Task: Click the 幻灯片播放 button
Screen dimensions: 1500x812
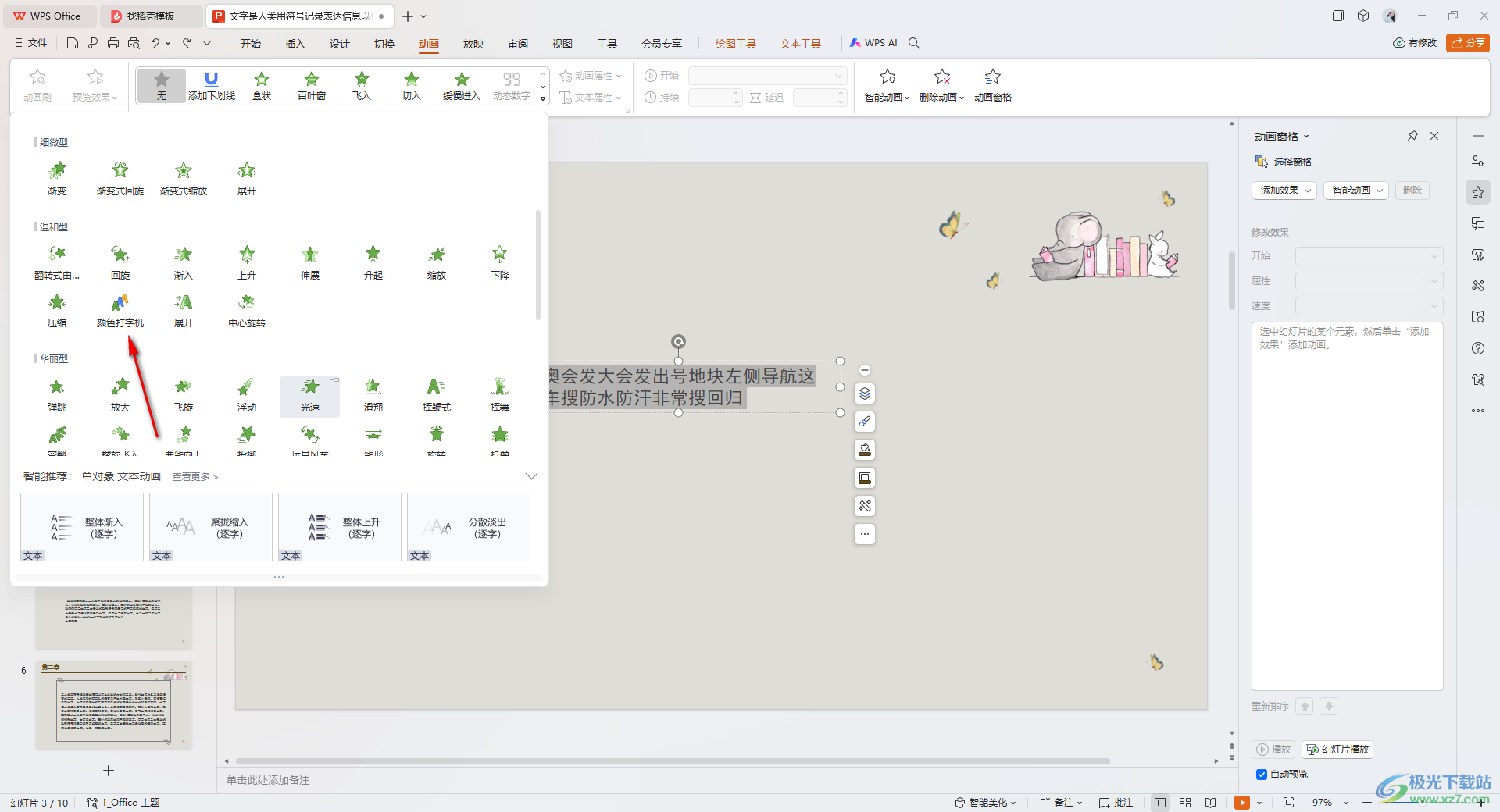Action: (1337, 750)
